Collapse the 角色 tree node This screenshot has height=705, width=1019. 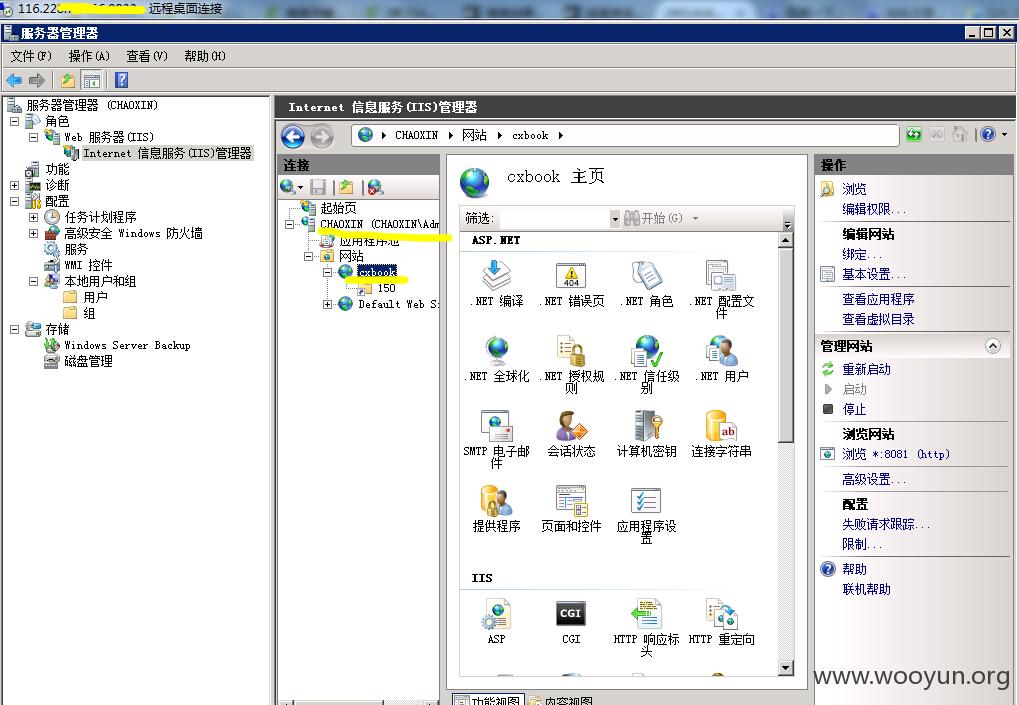coord(14,122)
